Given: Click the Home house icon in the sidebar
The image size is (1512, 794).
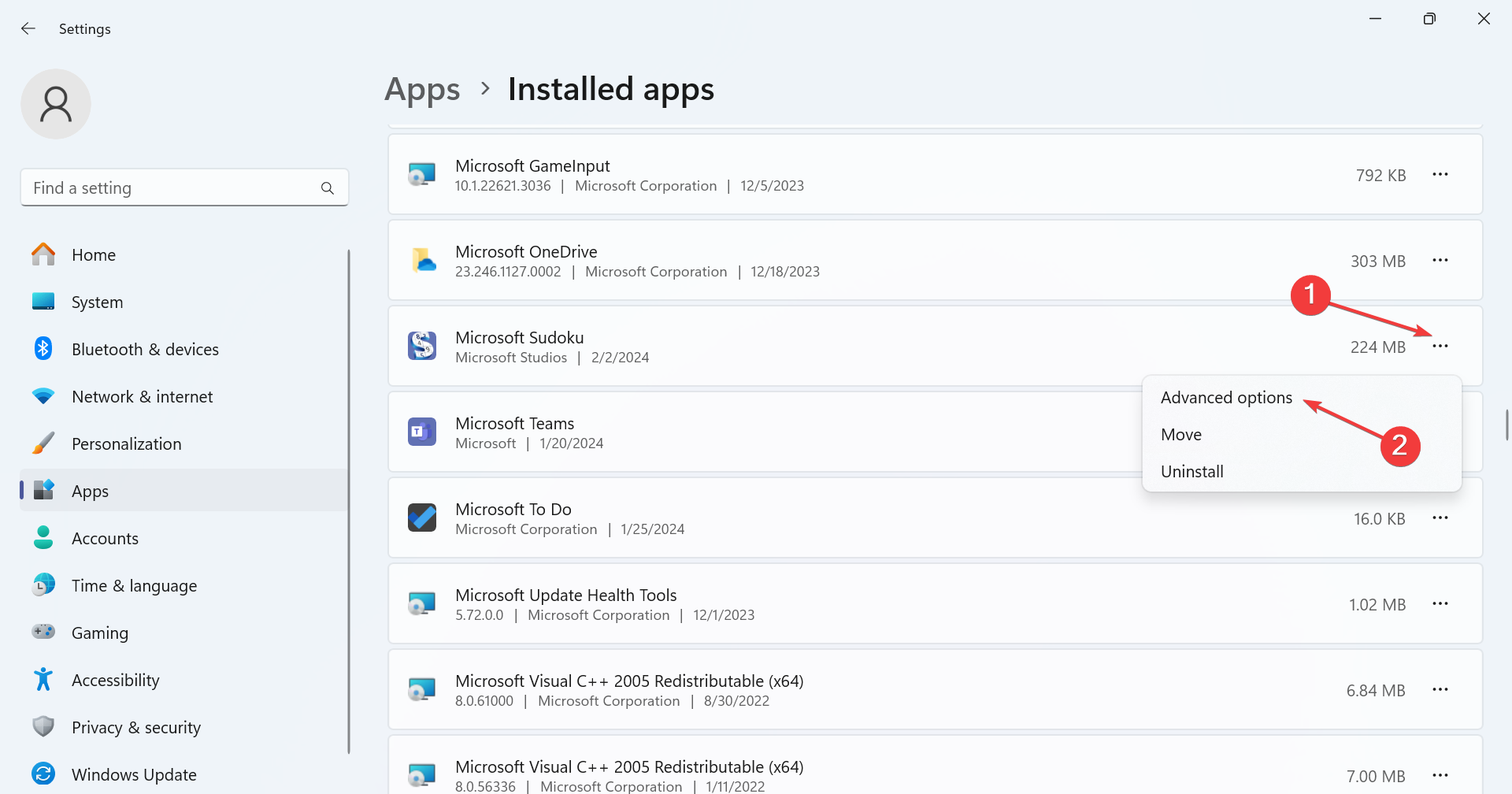Looking at the screenshot, I should (x=43, y=254).
